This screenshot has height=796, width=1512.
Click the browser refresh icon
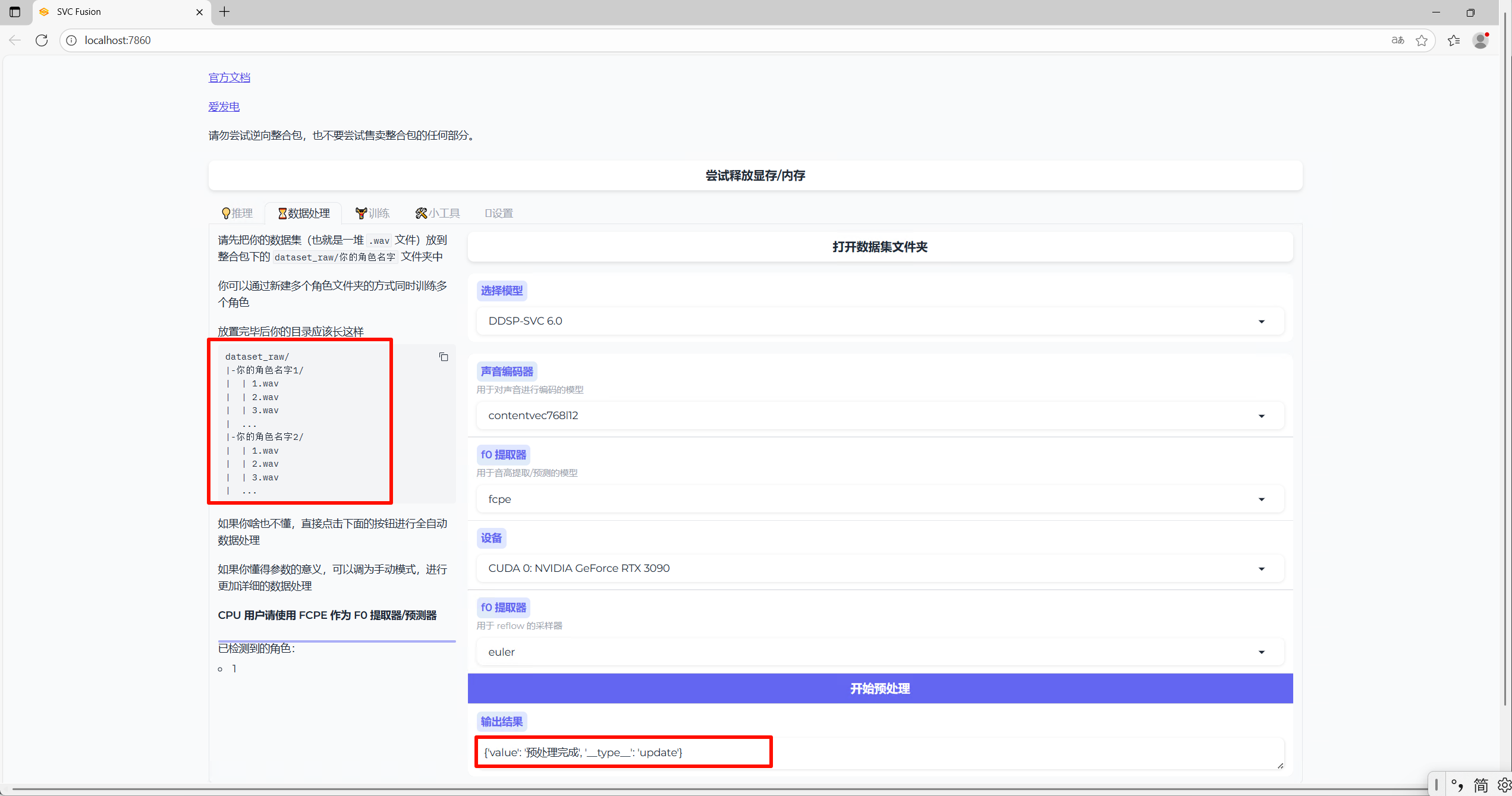42,40
